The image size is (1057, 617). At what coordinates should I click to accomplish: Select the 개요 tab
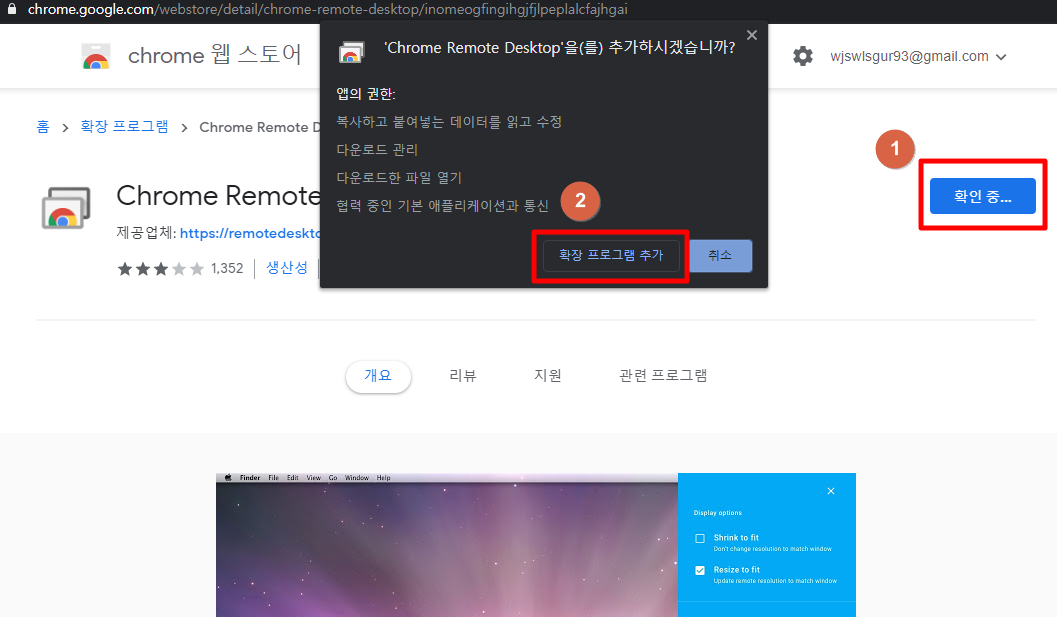(x=378, y=376)
